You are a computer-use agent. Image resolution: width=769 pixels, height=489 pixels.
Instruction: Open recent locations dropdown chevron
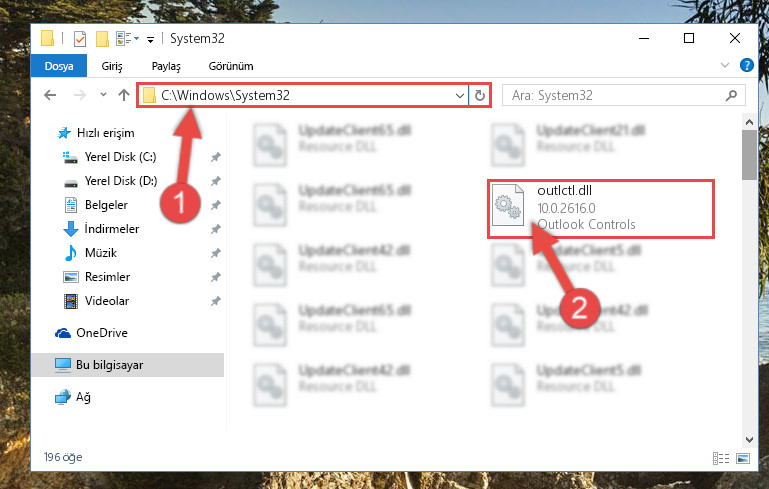(103, 94)
